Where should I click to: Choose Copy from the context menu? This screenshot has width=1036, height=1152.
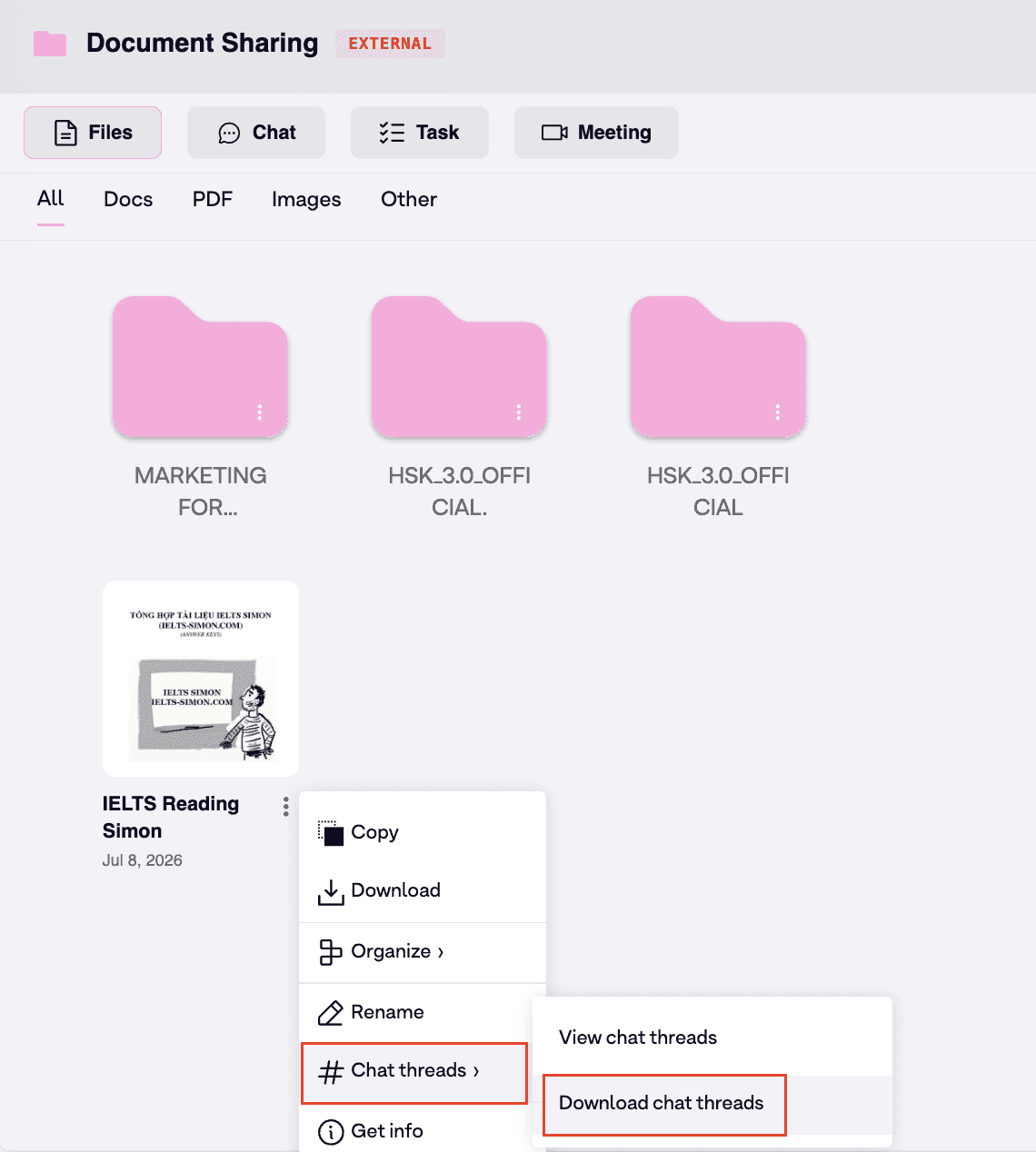423,832
